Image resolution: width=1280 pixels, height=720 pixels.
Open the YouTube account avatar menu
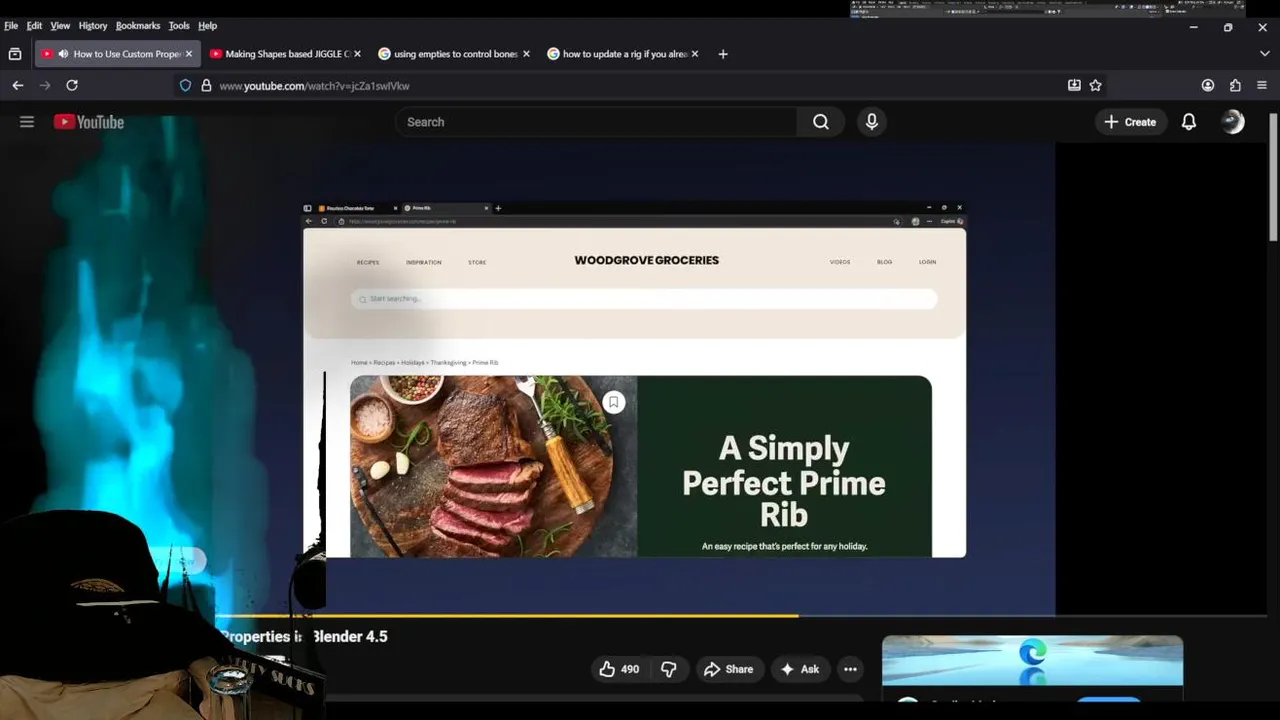(1233, 122)
